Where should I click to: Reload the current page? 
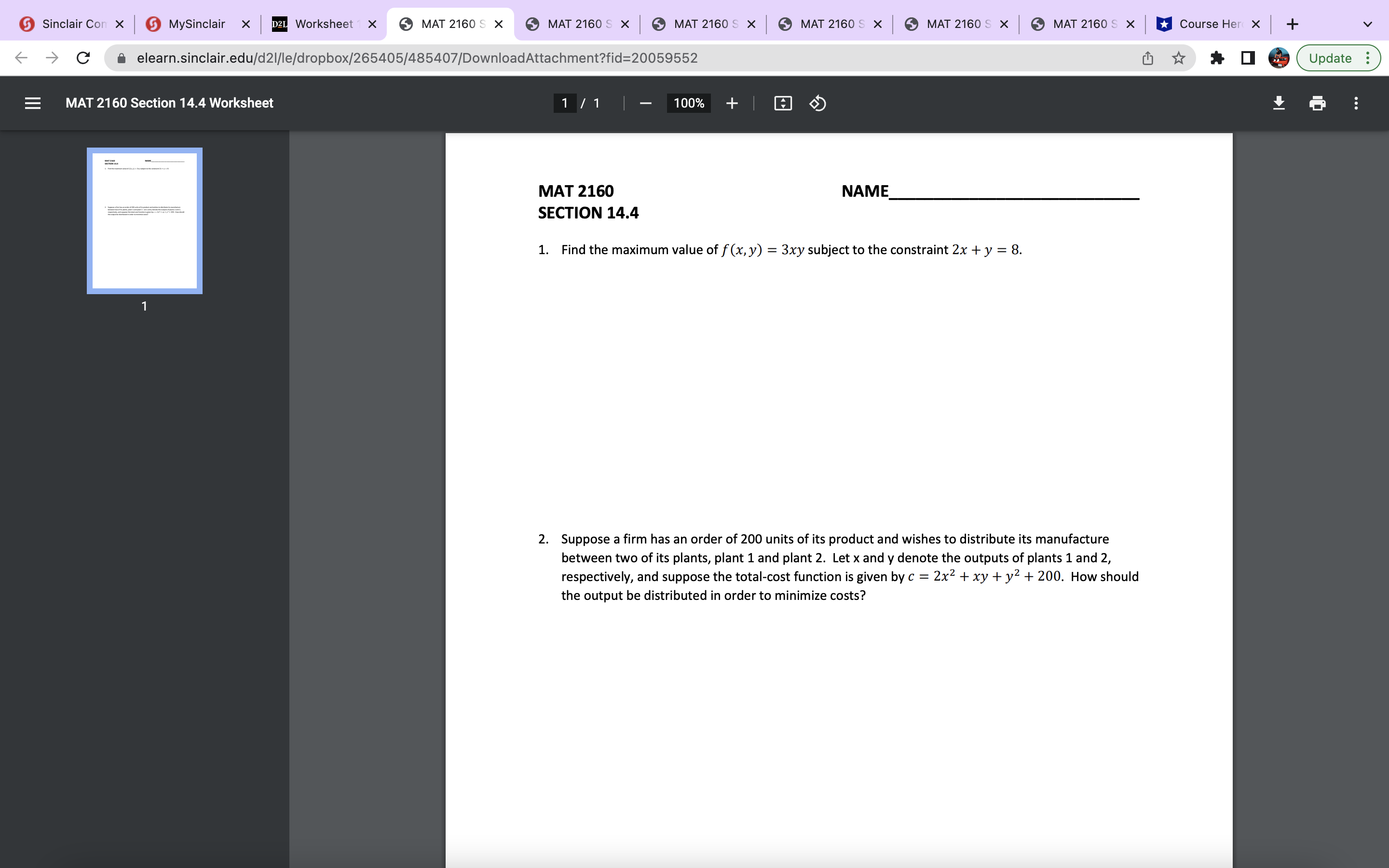(x=82, y=57)
